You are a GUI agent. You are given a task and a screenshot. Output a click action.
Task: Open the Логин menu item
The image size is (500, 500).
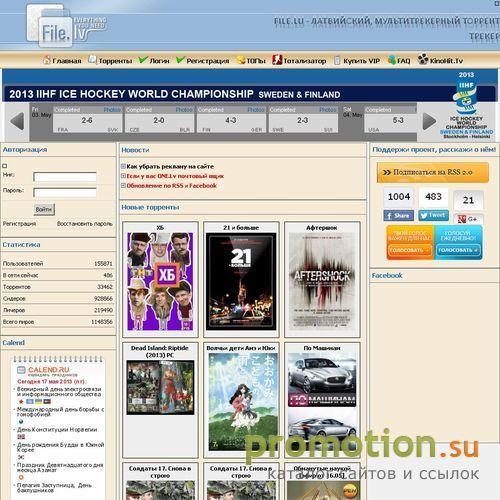coord(159,61)
